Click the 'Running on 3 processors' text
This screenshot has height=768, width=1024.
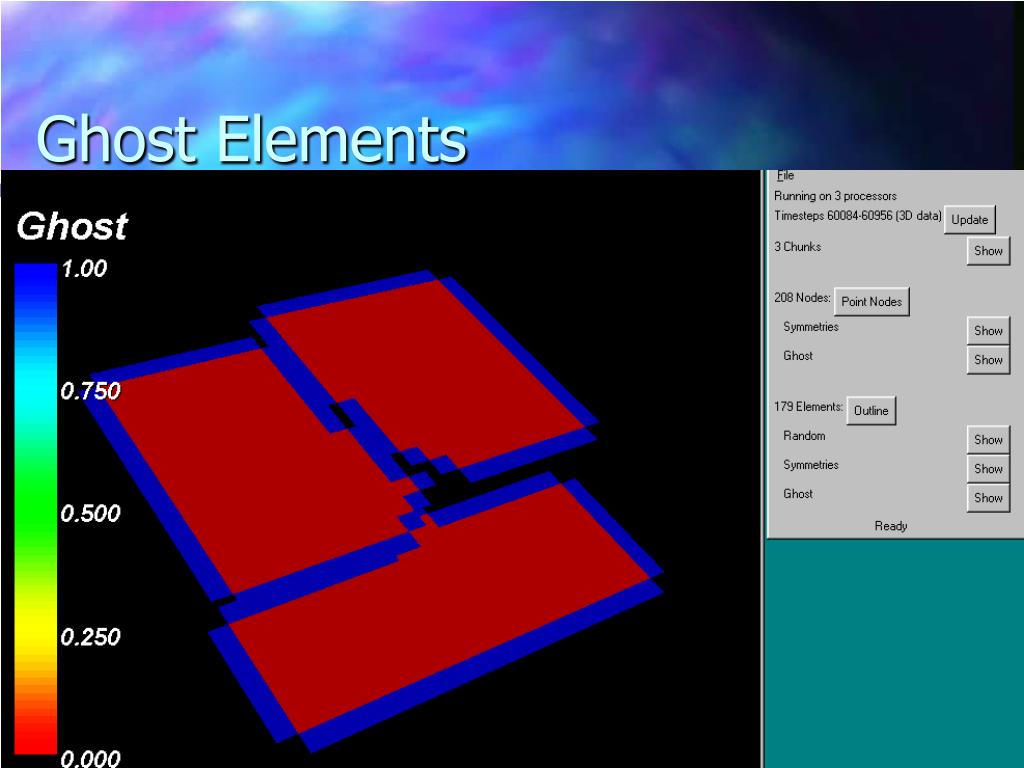pyautogui.click(x=835, y=196)
